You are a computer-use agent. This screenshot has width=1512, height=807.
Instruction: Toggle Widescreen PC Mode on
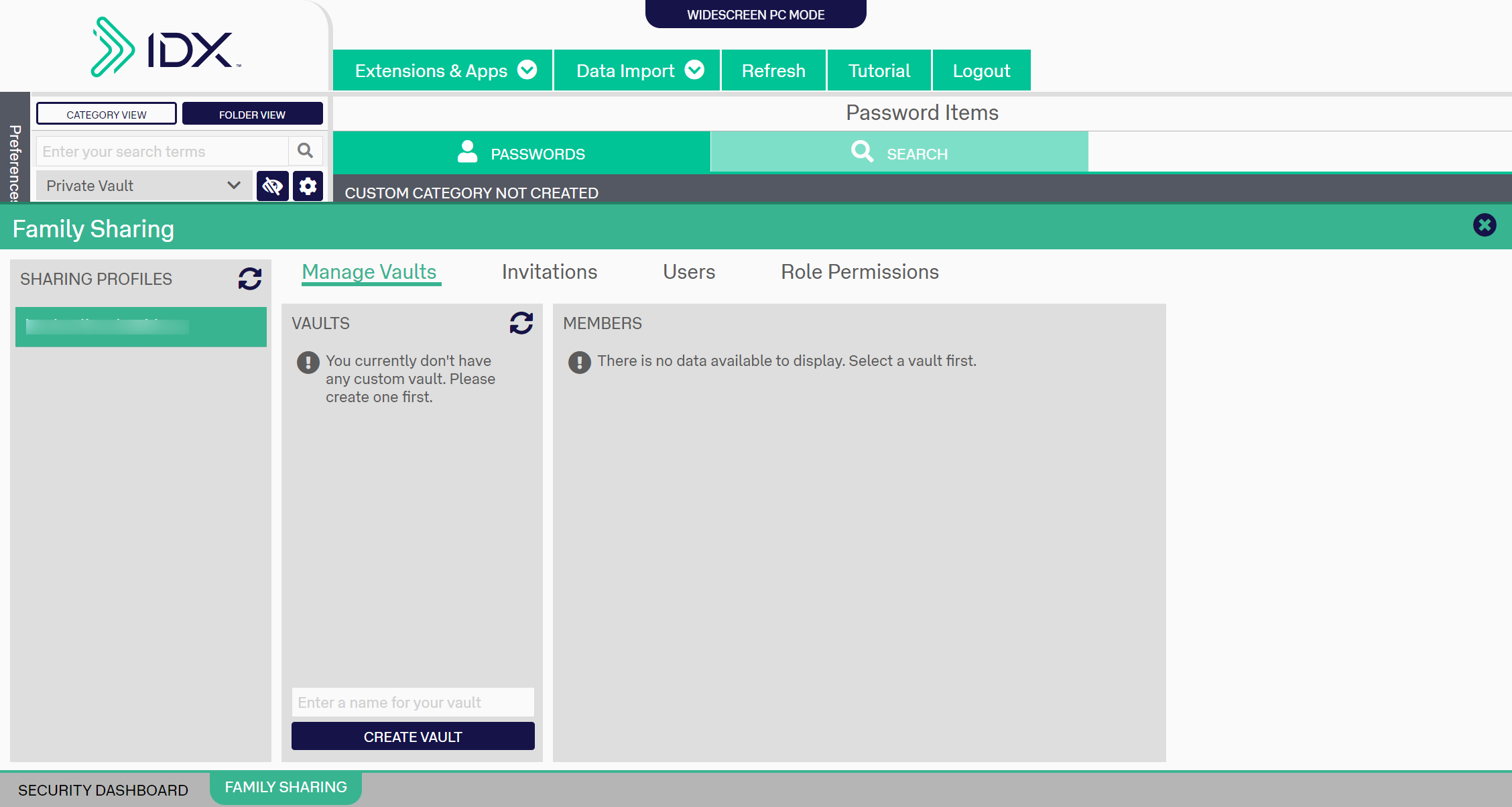[x=756, y=14]
